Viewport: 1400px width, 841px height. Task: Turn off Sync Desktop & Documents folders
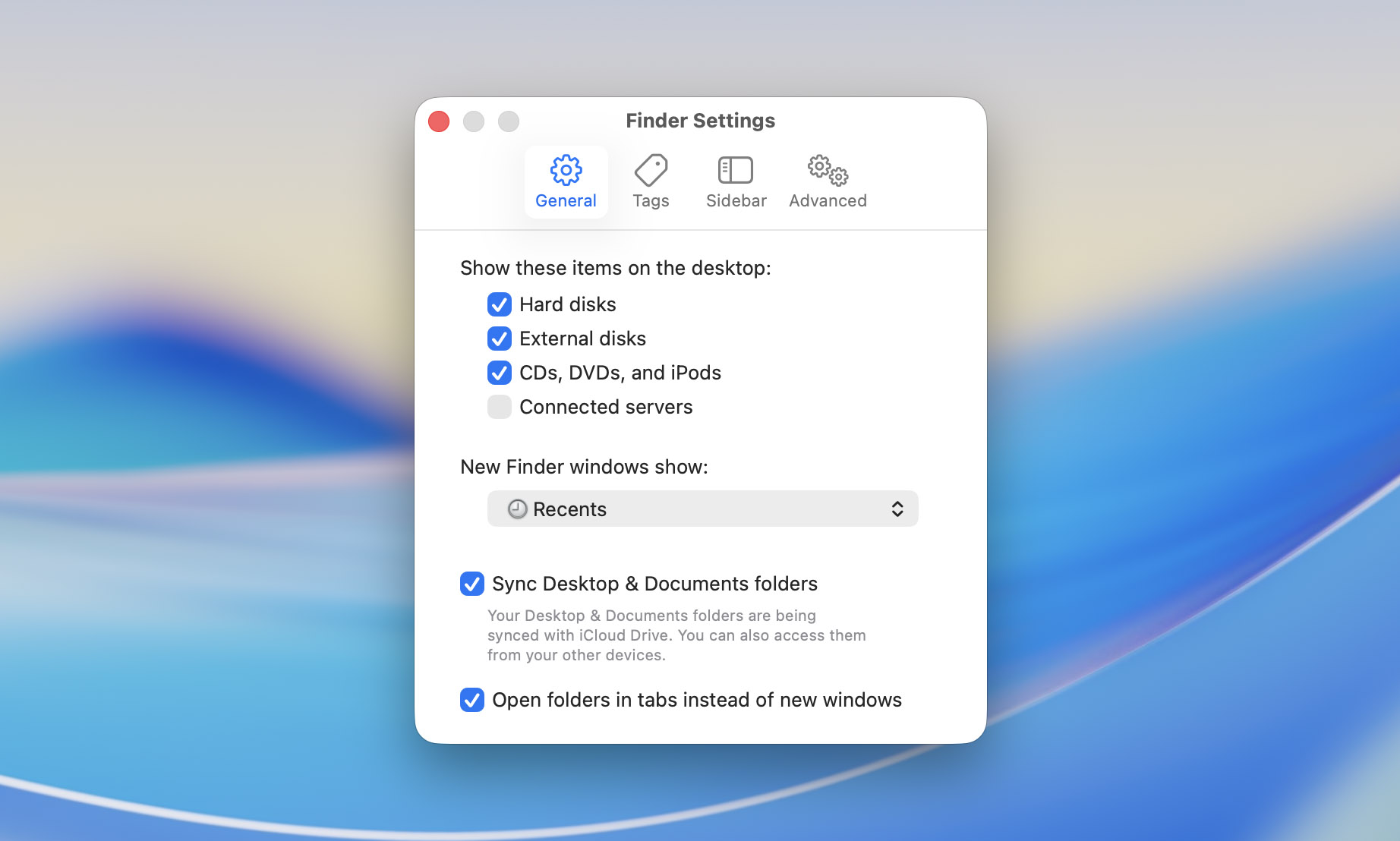pyautogui.click(x=472, y=584)
